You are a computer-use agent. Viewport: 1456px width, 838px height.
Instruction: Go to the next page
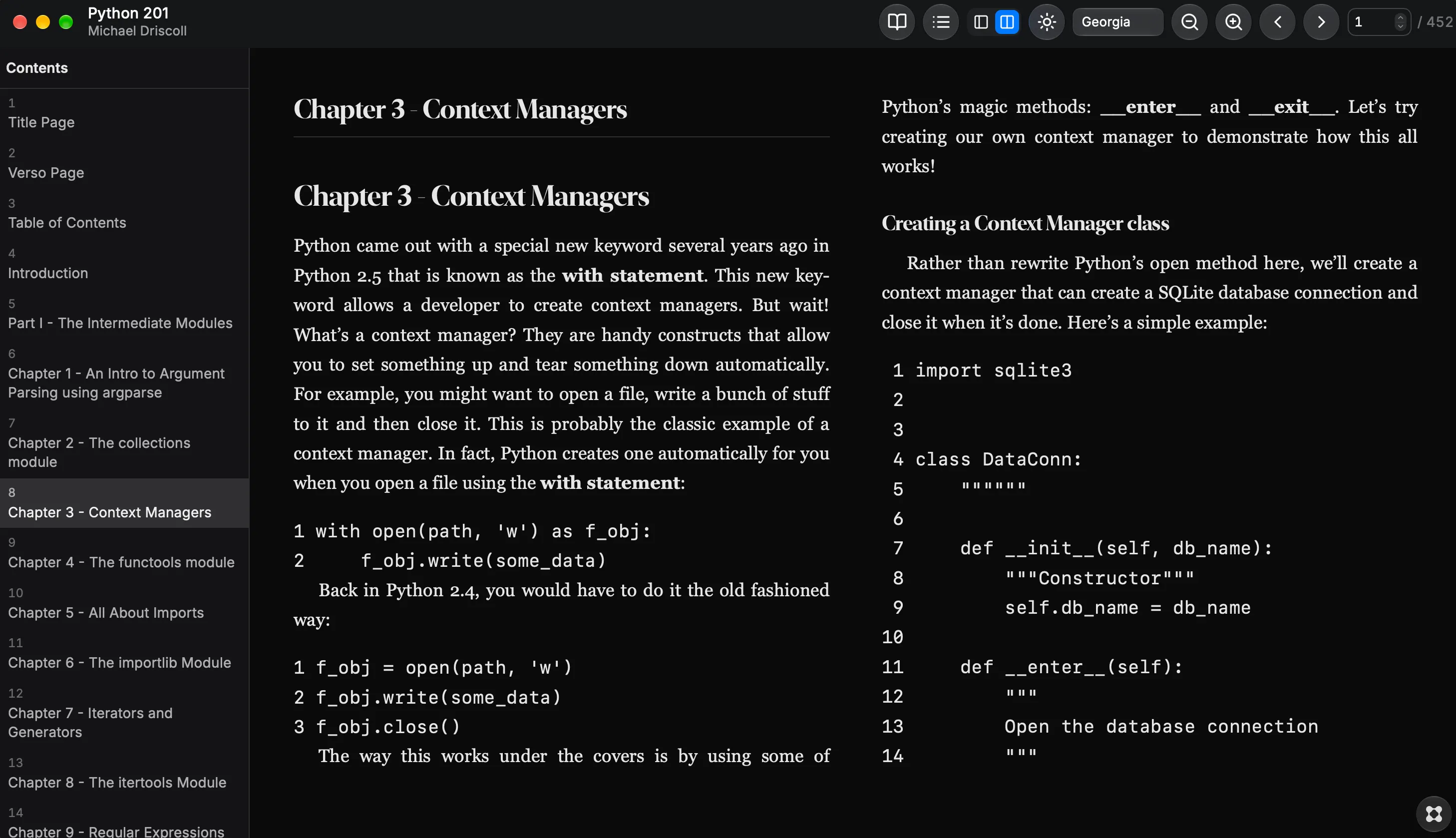(x=1321, y=22)
